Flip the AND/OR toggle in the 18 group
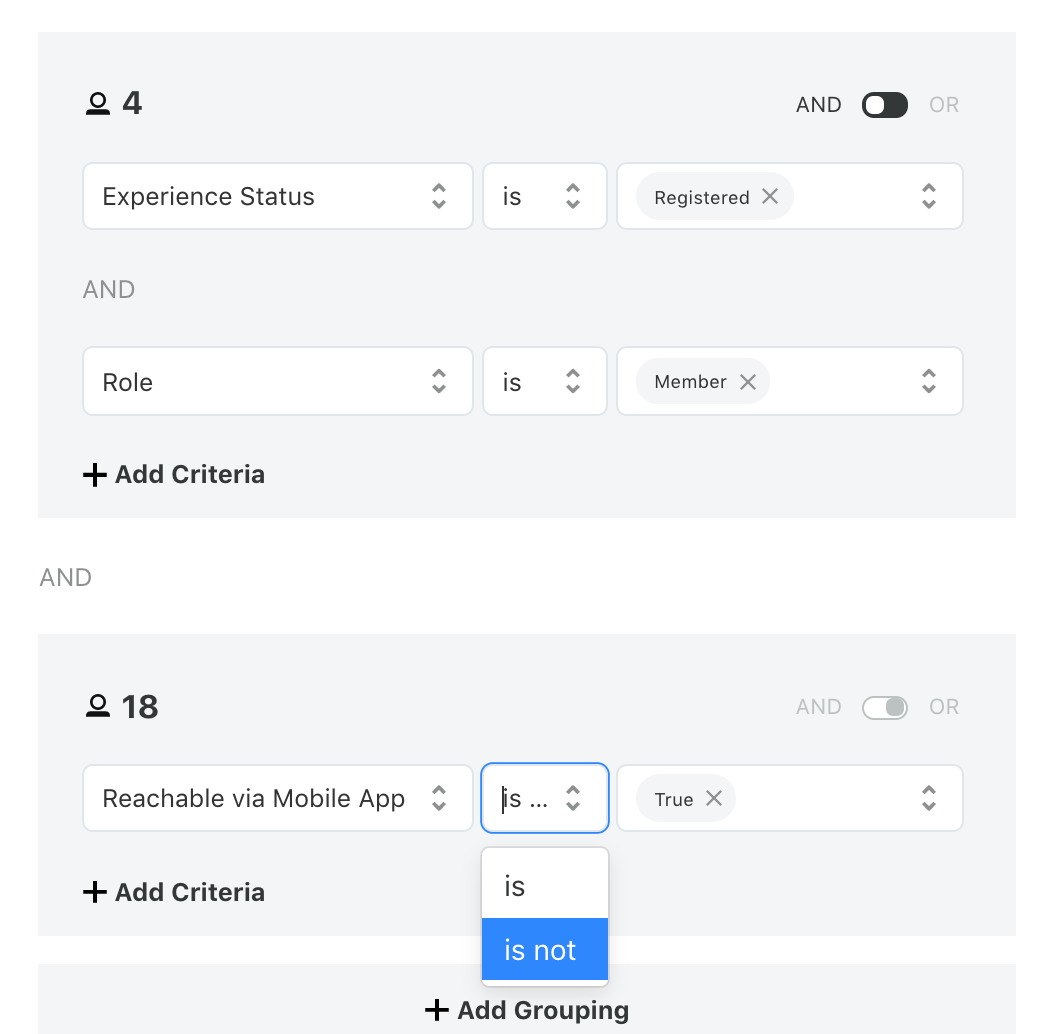The image size is (1060, 1034). [x=884, y=706]
